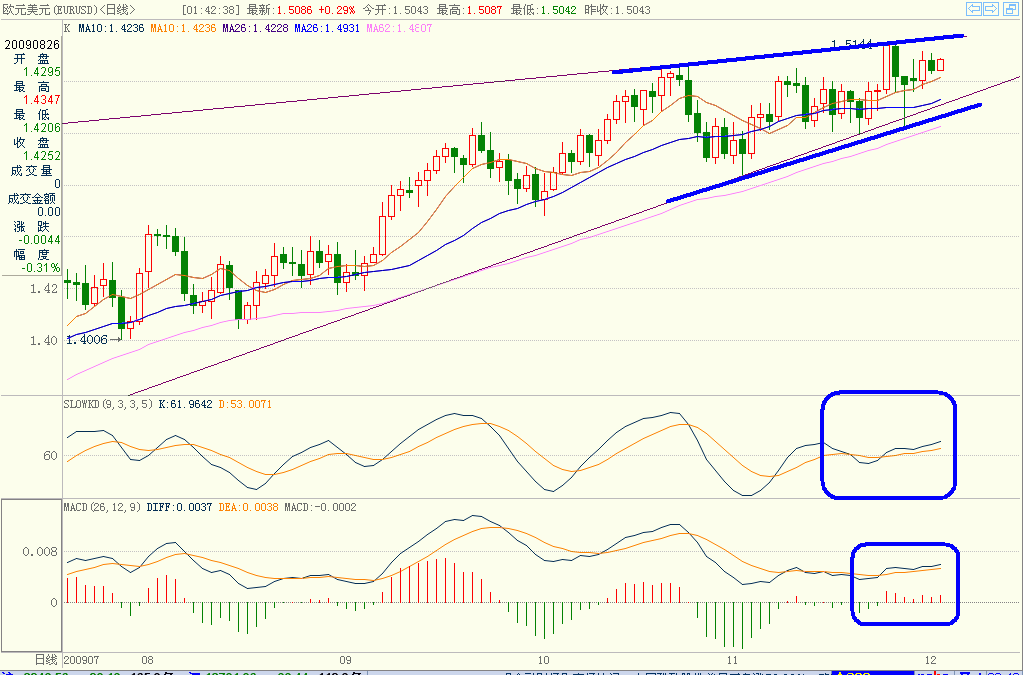The image size is (1023, 675).
Task: Click the D:53.0071 indicator value
Action: (x=244, y=404)
